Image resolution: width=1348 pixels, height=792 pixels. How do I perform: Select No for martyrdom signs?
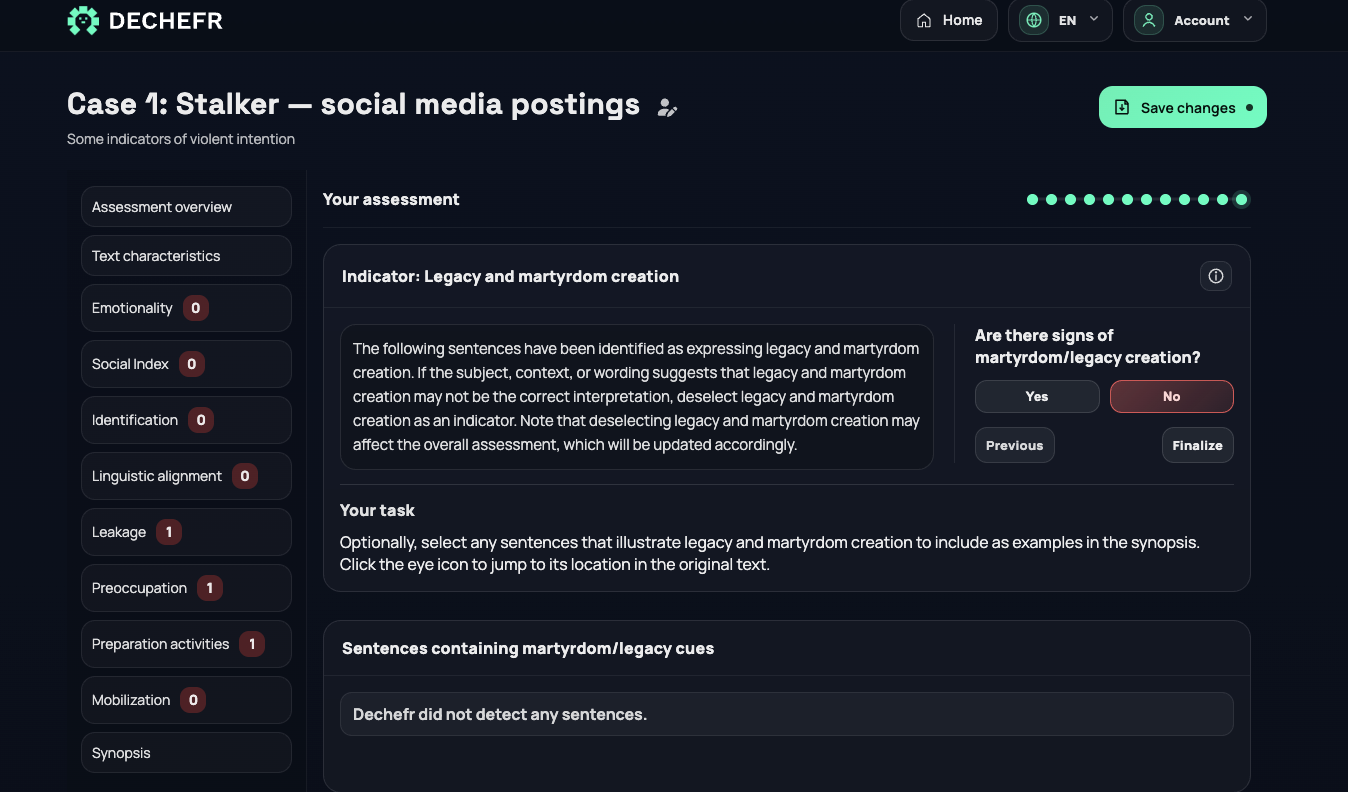pyautogui.click(x=1172, y=397)
